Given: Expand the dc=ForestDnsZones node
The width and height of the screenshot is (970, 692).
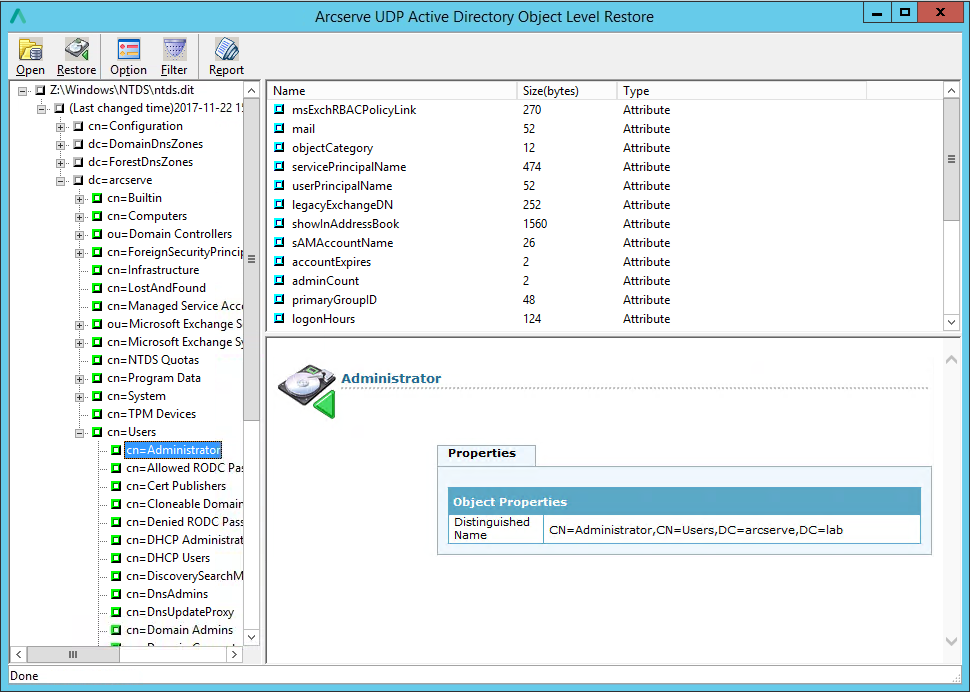Looking at the screenshot, I should coord(61,163).
